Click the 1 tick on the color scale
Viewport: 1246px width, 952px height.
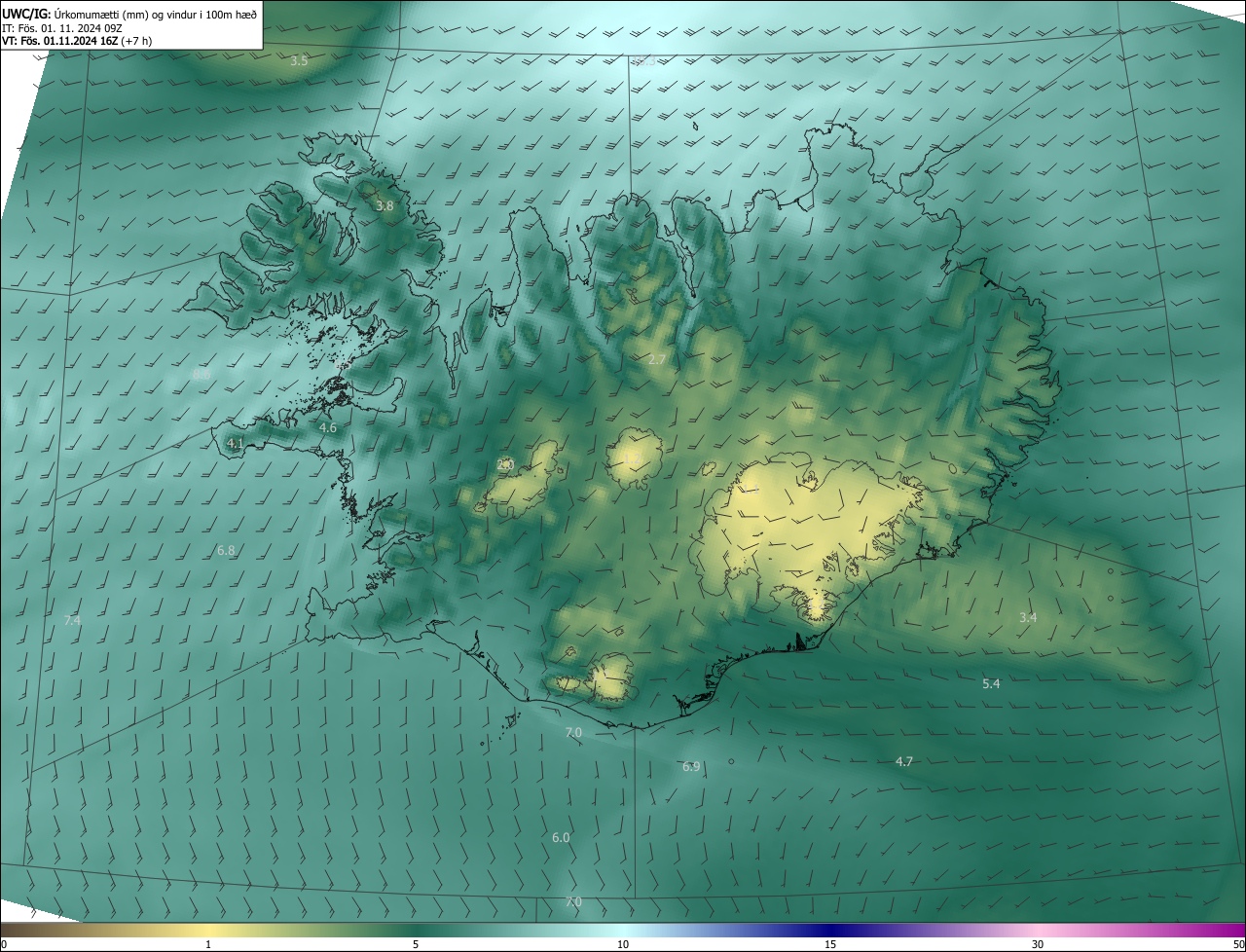[x=208, y=944]
